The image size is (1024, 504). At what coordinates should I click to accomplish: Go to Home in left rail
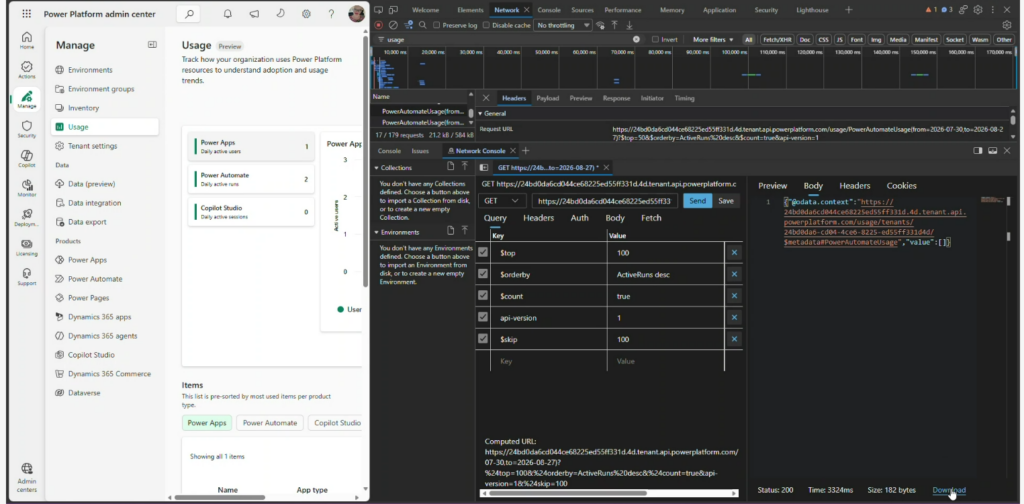[27, 40]
